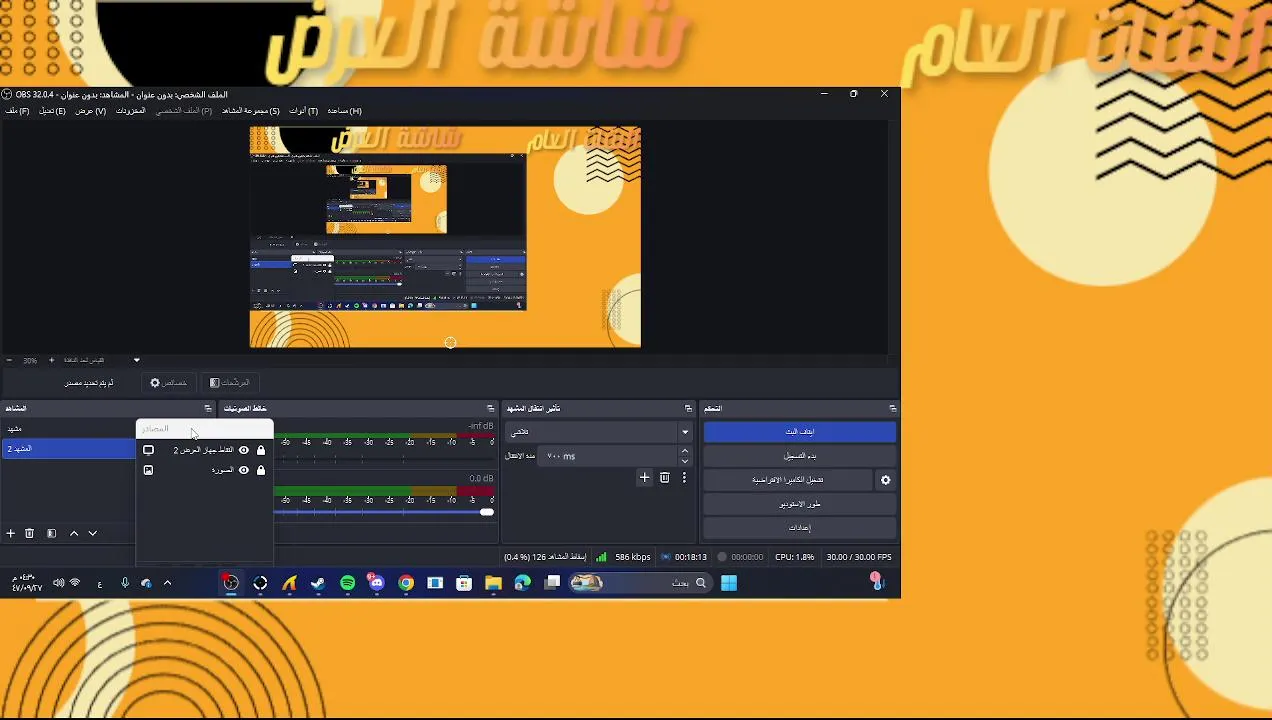Decrease transition duration with down arrow

click(684, 461)
